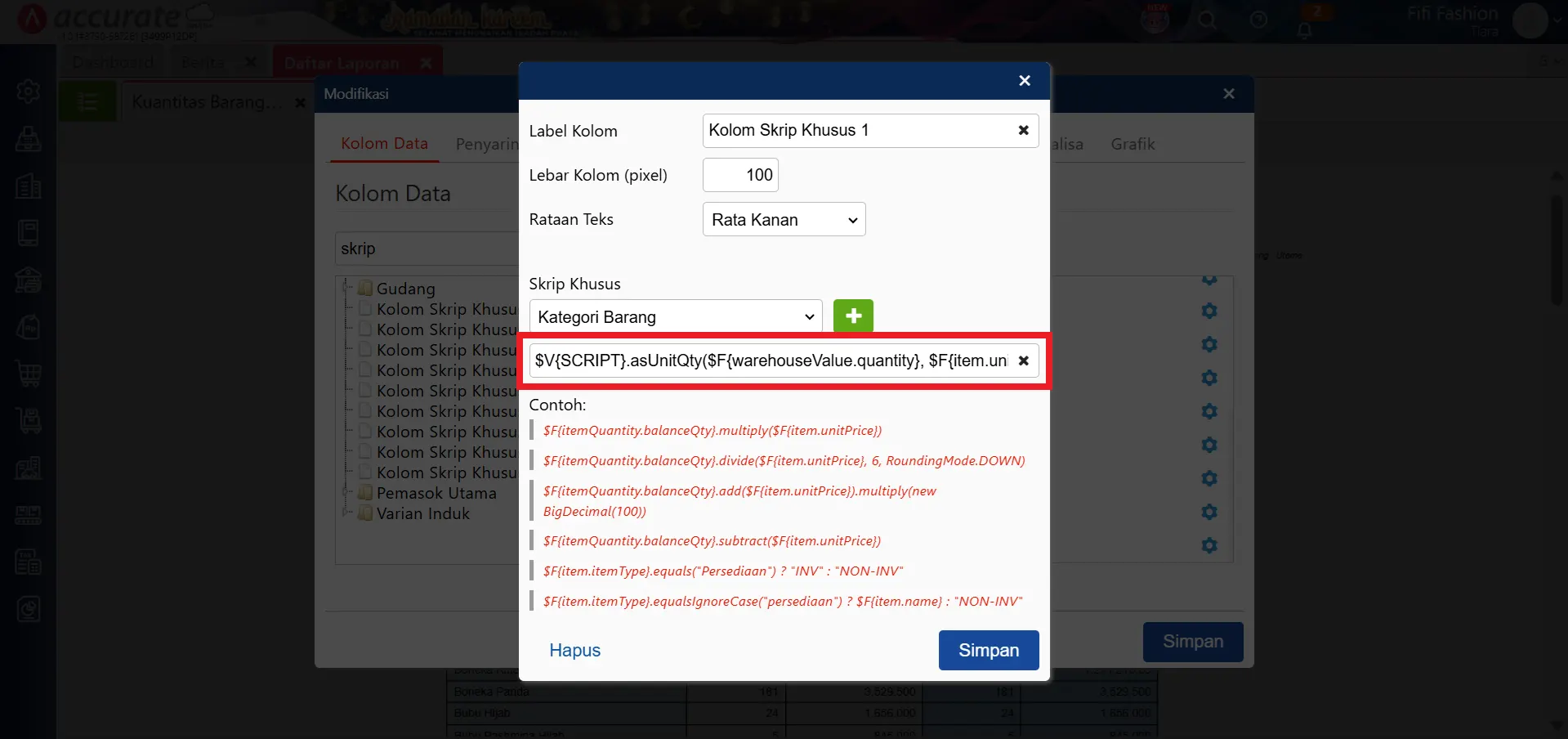Select the Kolom Data tab

tap(384, 144)
